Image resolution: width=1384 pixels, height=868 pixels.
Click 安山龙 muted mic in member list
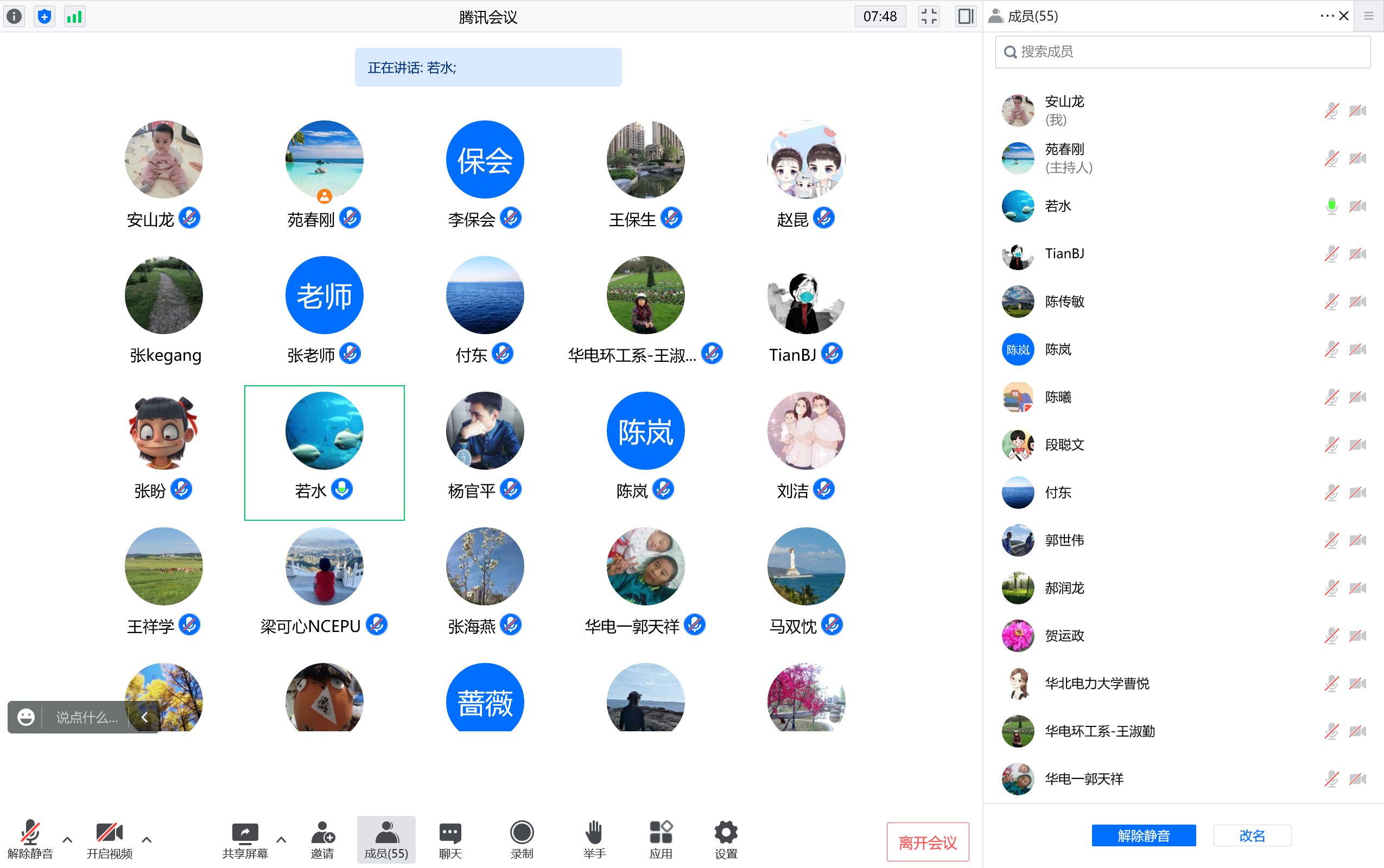(1331, 110)
